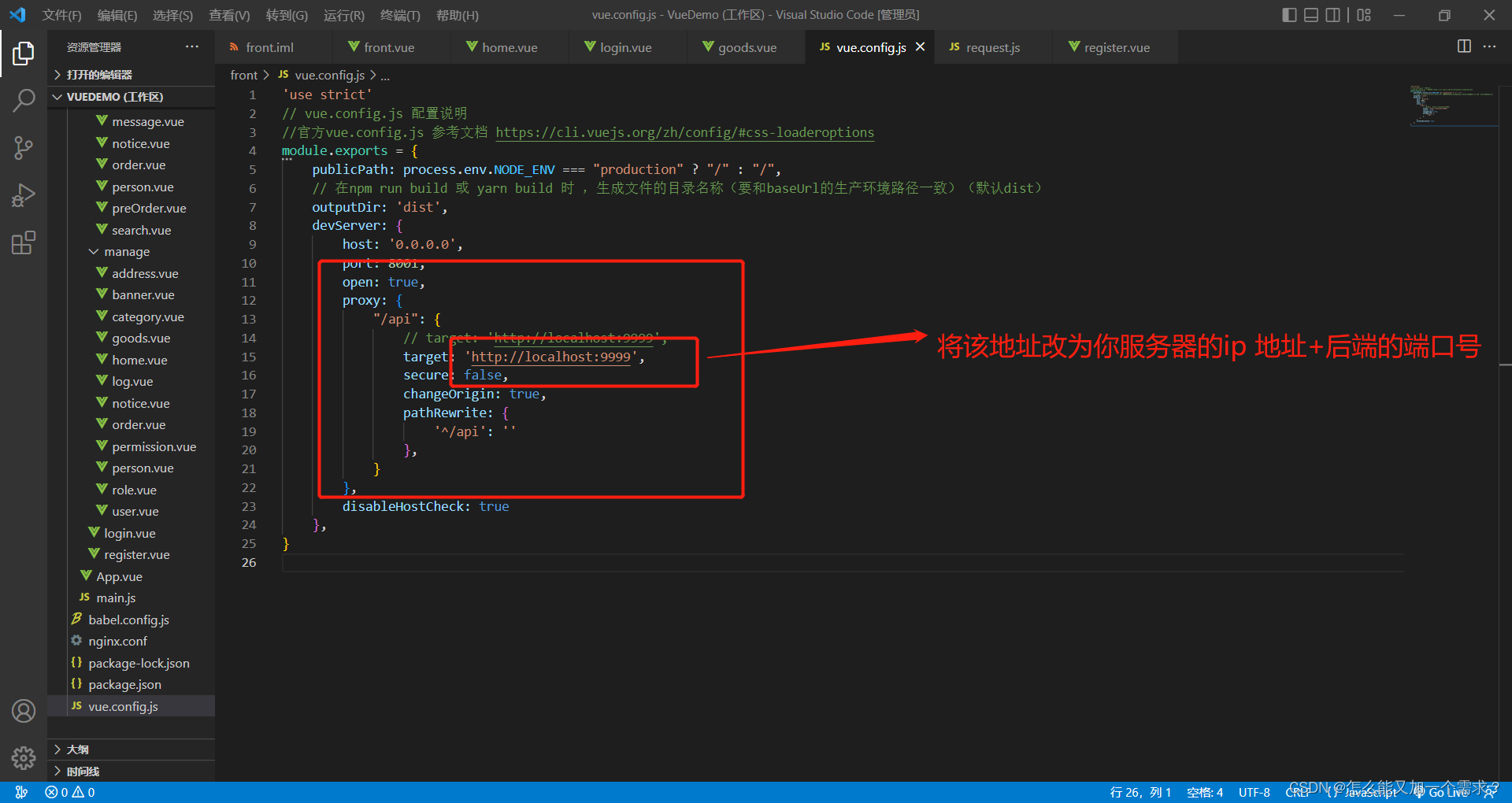Open the Accounts menu icon

pos(24,711)
